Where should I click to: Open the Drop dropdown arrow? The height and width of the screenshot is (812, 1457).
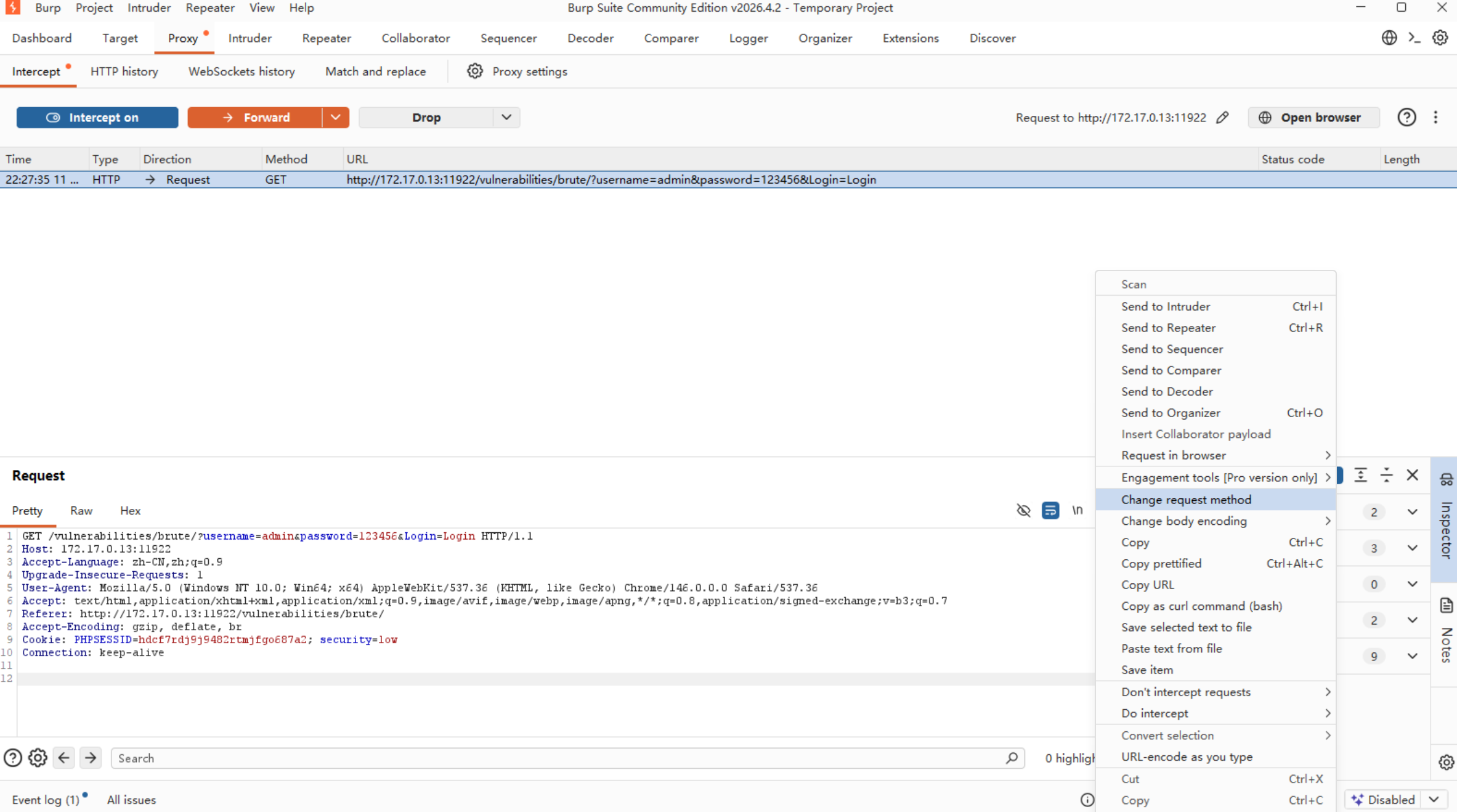tap(506, 118)
